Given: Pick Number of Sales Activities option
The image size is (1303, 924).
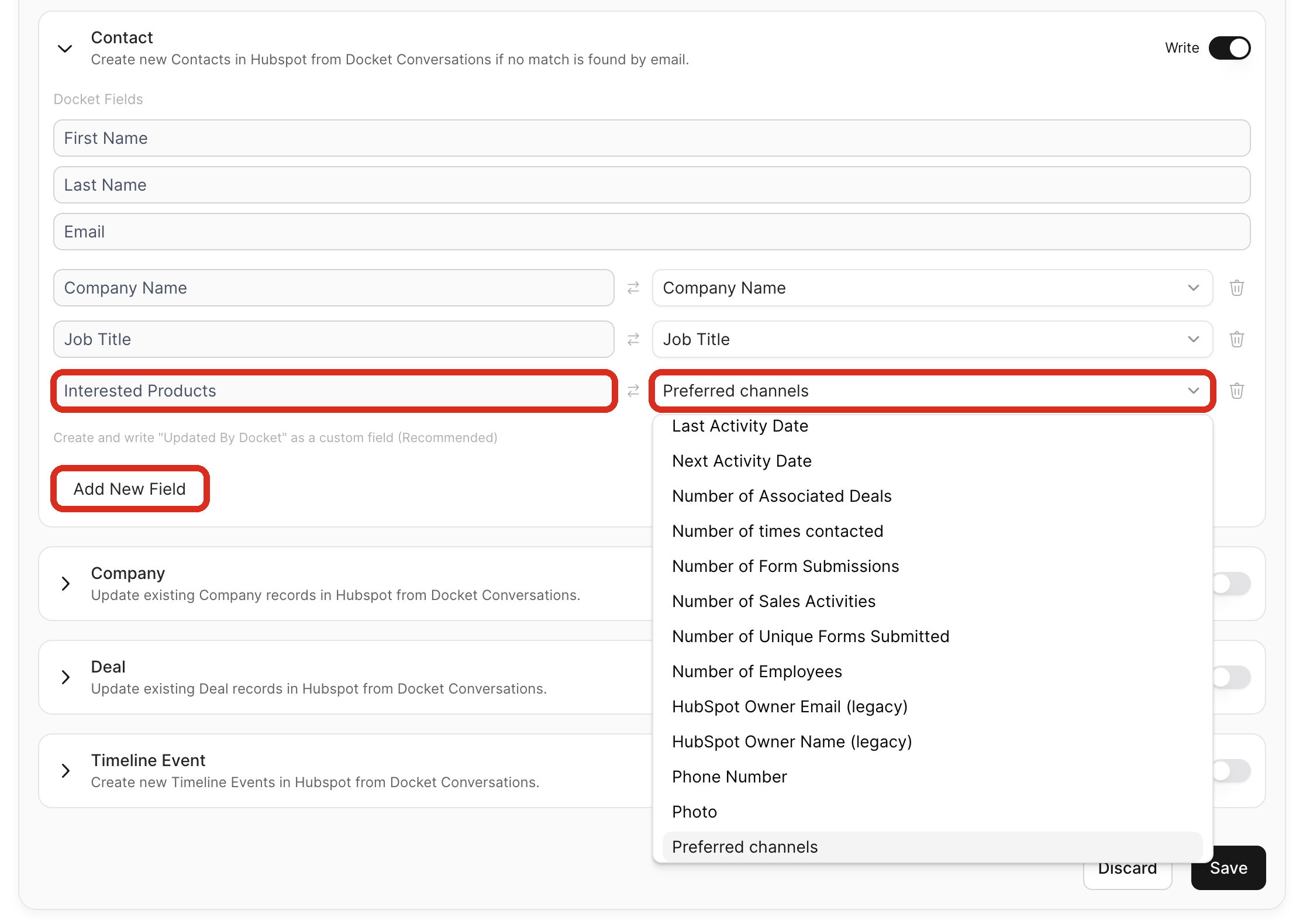Looking at the screenshot, I should point(932,601).
